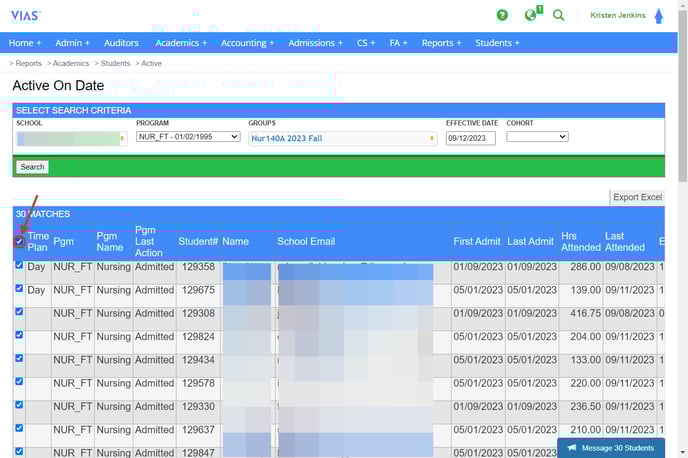
Task: Sort by the Hrs Attended column header
Action: point(580,242)
